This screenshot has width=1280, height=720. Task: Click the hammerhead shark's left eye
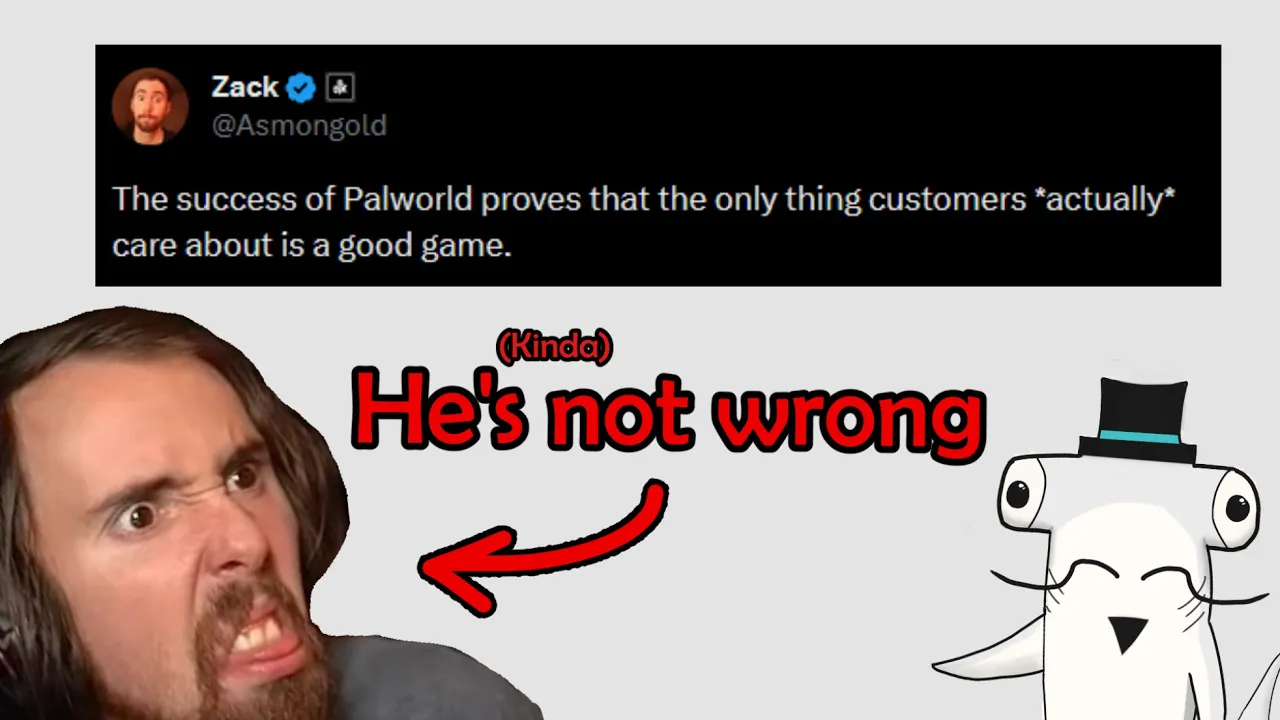(1018, 494)
